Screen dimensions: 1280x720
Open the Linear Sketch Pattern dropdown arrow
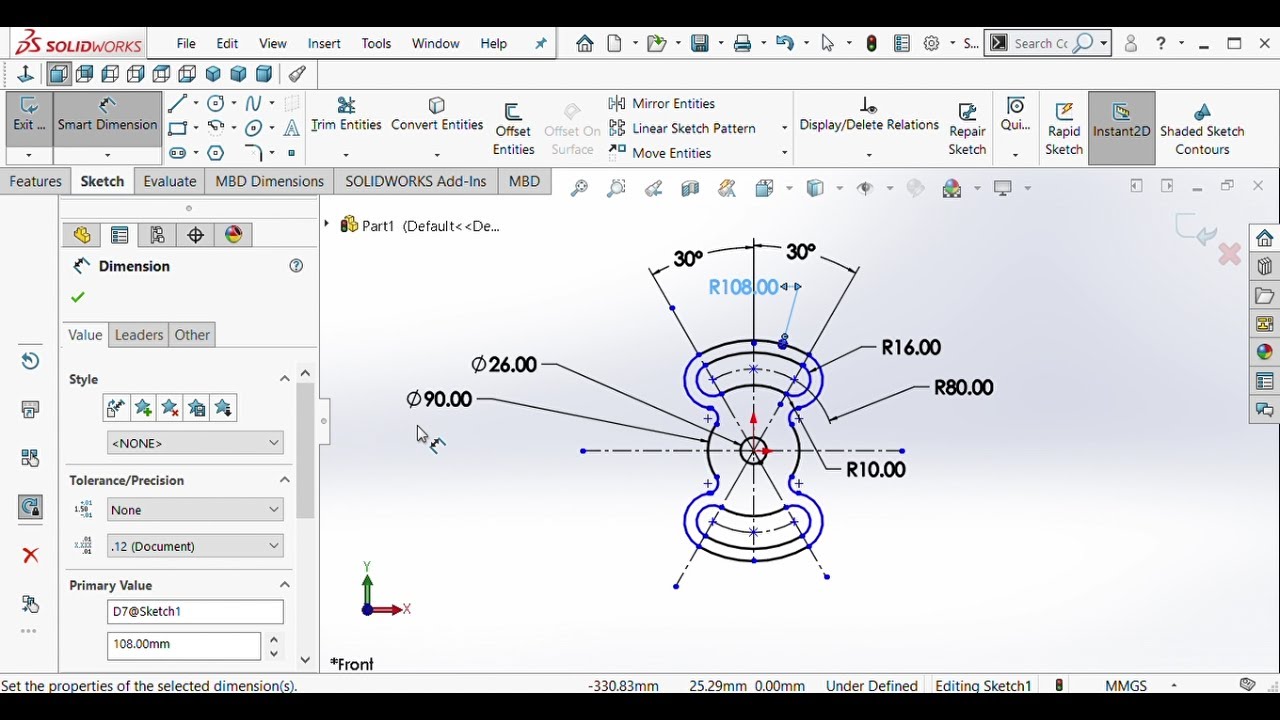tap(784, 128)
